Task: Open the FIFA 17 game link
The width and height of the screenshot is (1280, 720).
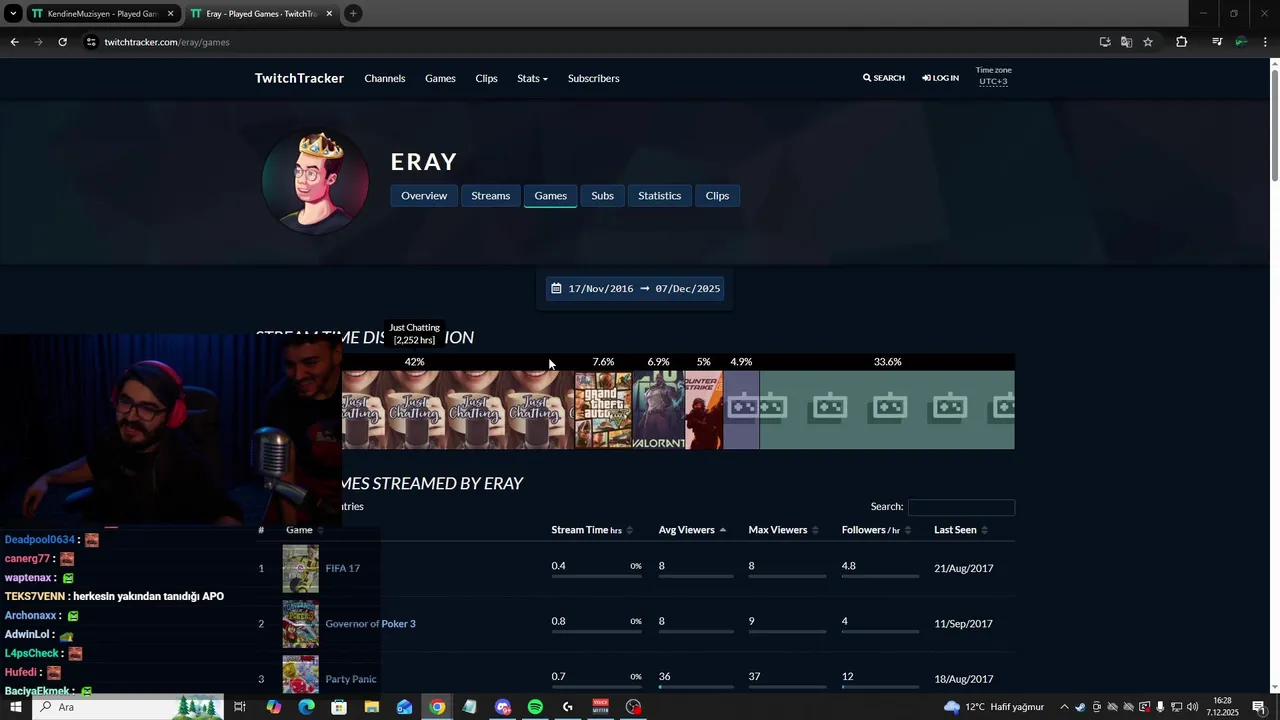Action: (343, 568)
